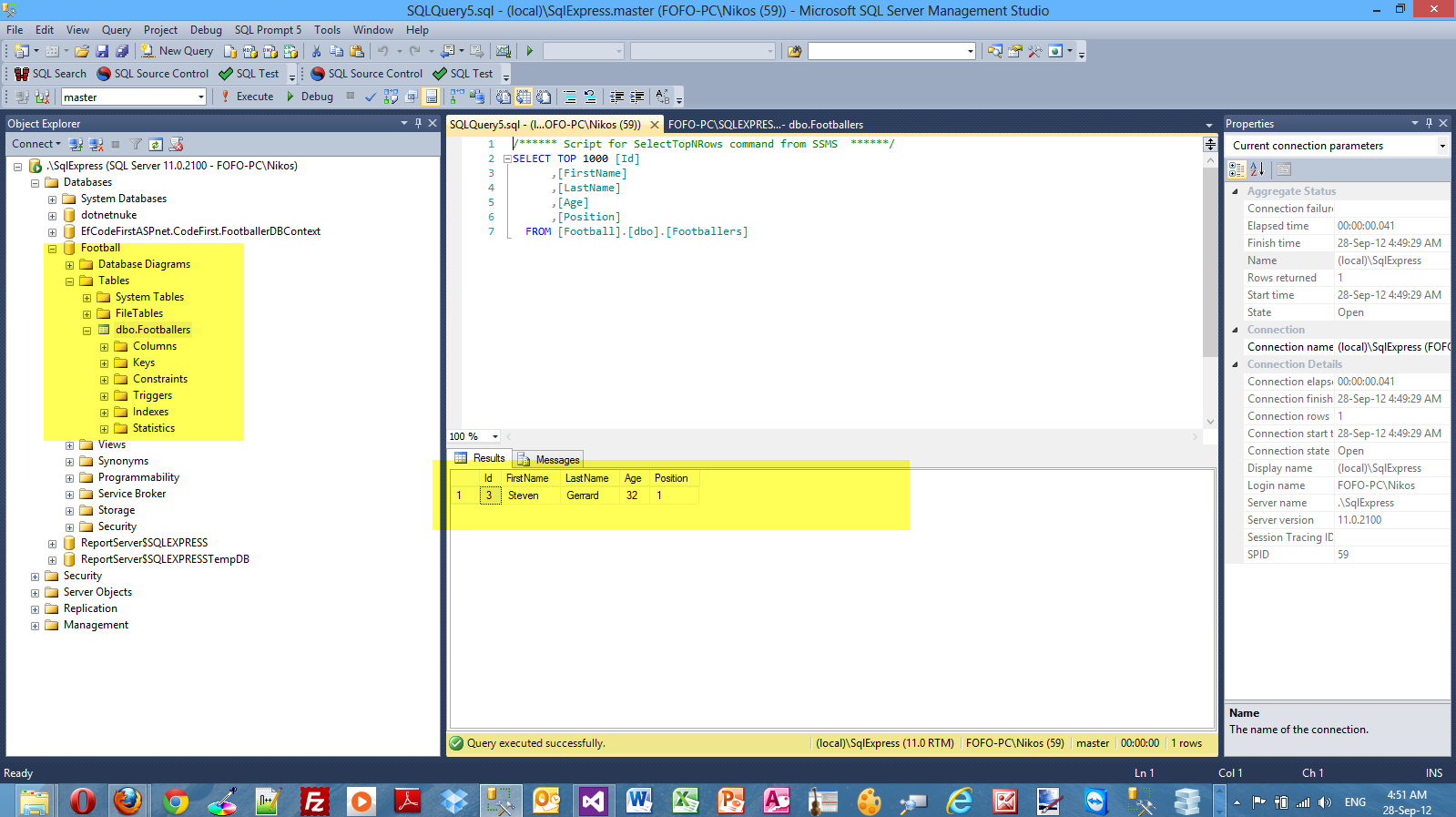Click the Paste clipboard icon
The height and width of the screenshot is (817, 1456).
(357, 51)
